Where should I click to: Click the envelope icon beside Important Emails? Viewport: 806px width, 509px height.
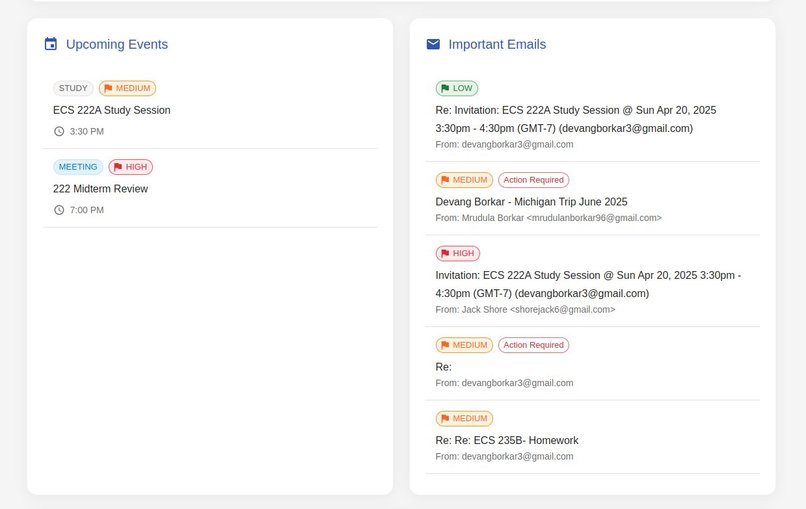point(433,44)
